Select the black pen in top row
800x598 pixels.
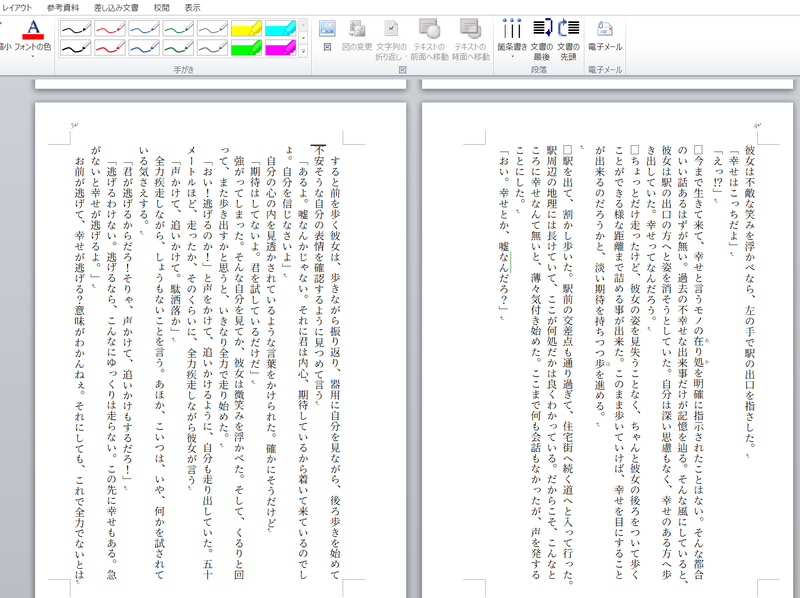point(75,29)
